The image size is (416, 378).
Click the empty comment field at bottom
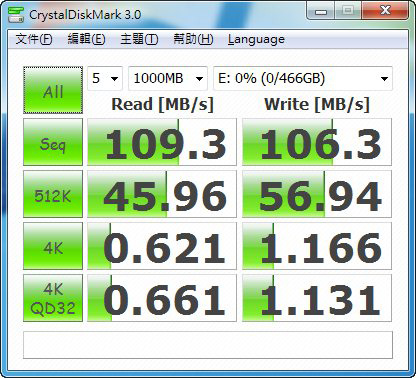[x=208, y=345]
